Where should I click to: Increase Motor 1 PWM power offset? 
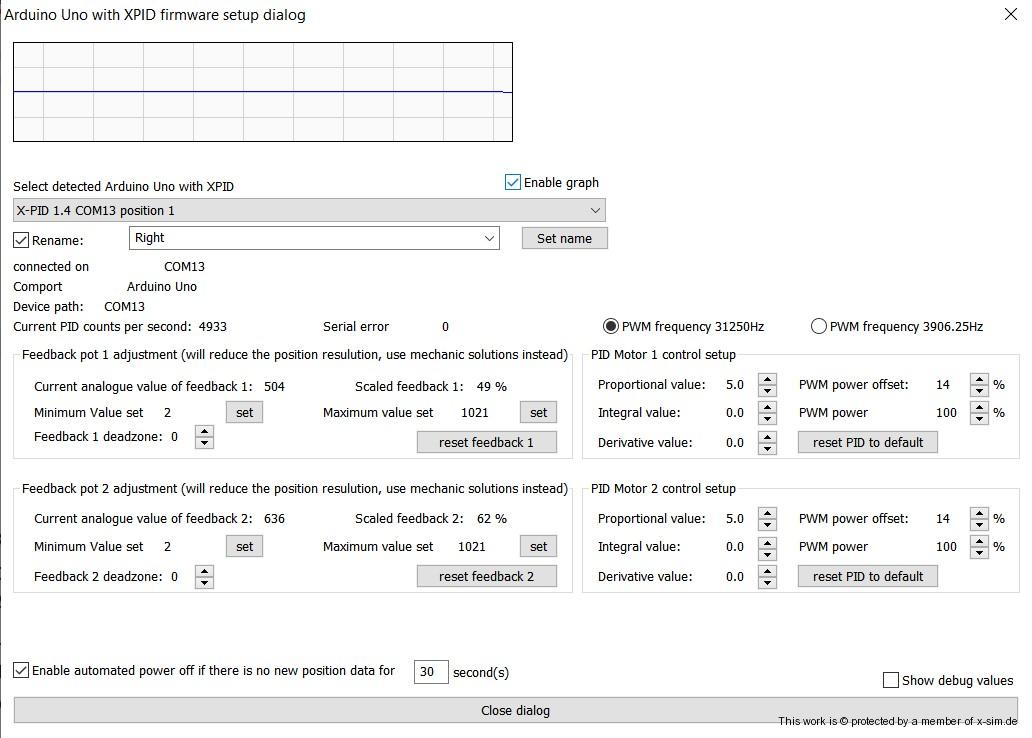(x=979, y=379)
